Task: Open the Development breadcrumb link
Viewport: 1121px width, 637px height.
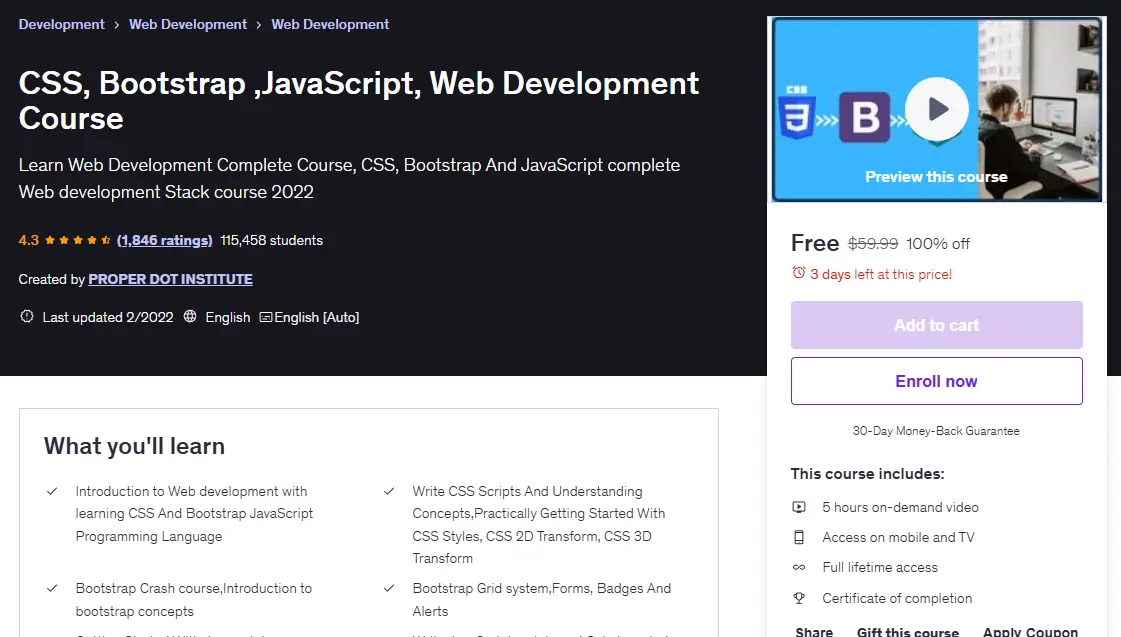Action: point(61,24)
